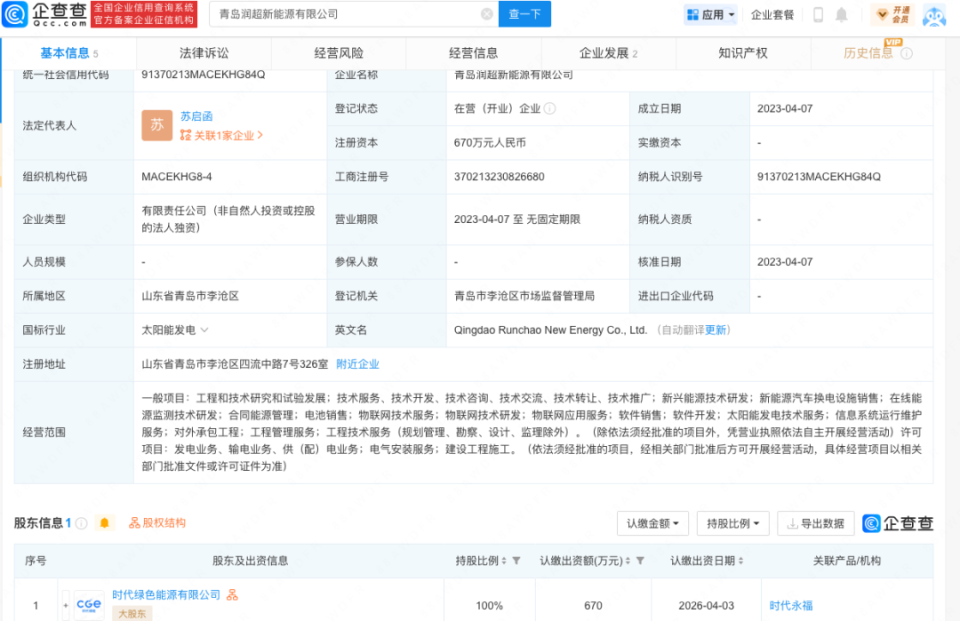Click CGE shareholder logo thumbnail
Viewport: 960px width, 621px height.
89,605
